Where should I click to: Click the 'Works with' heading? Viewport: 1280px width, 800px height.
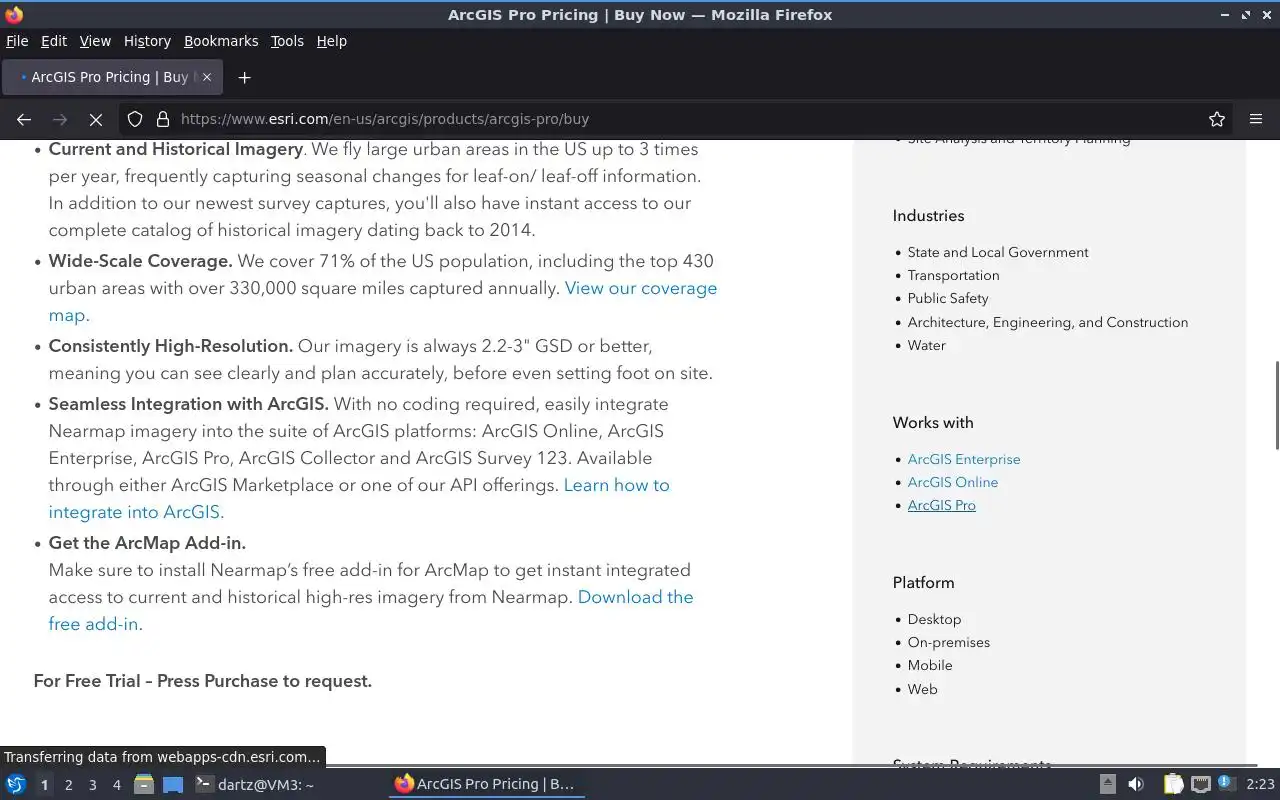(x=933, y=423)
